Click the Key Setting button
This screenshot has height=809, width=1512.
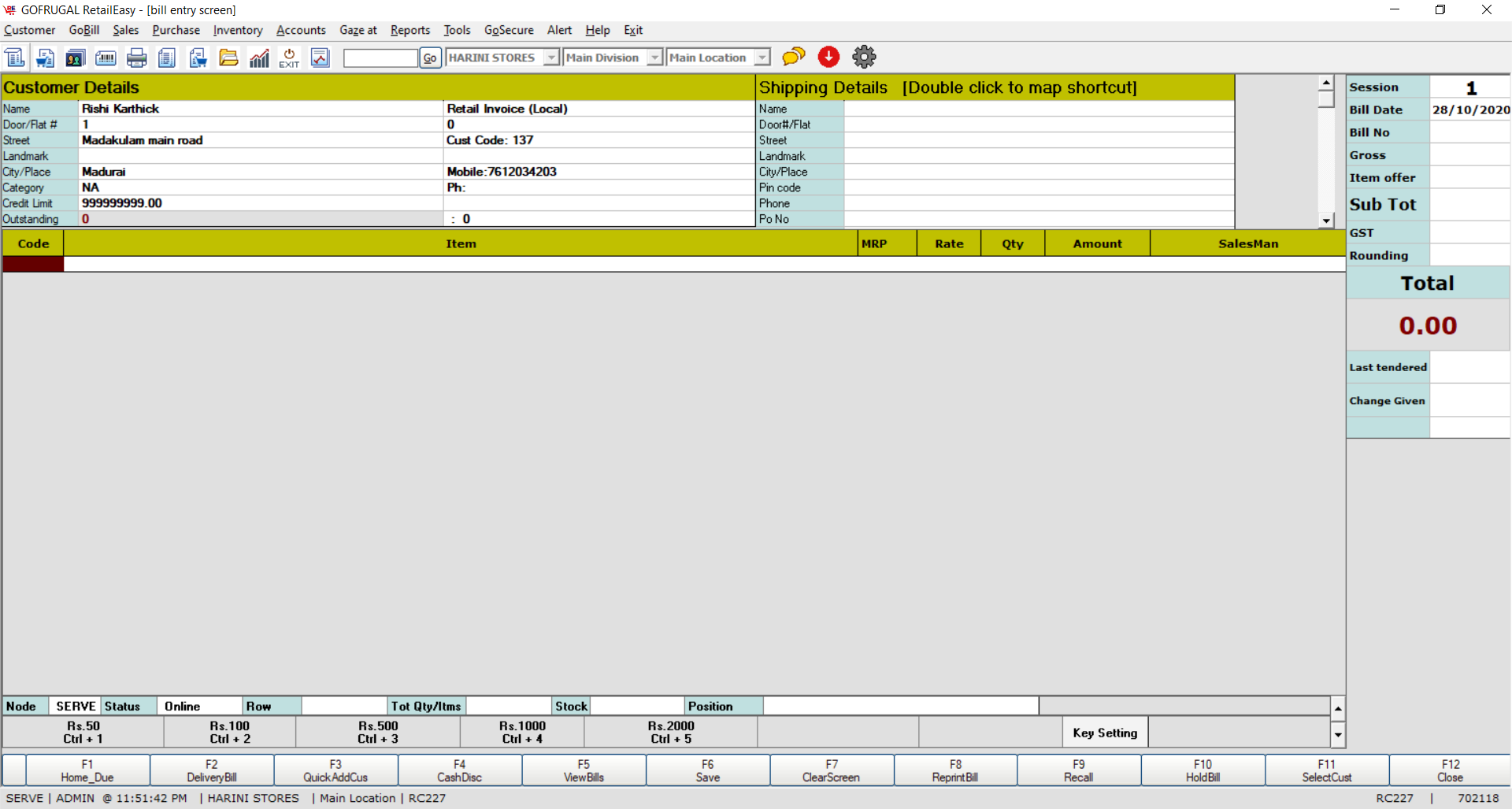[x=1105, y=733]
